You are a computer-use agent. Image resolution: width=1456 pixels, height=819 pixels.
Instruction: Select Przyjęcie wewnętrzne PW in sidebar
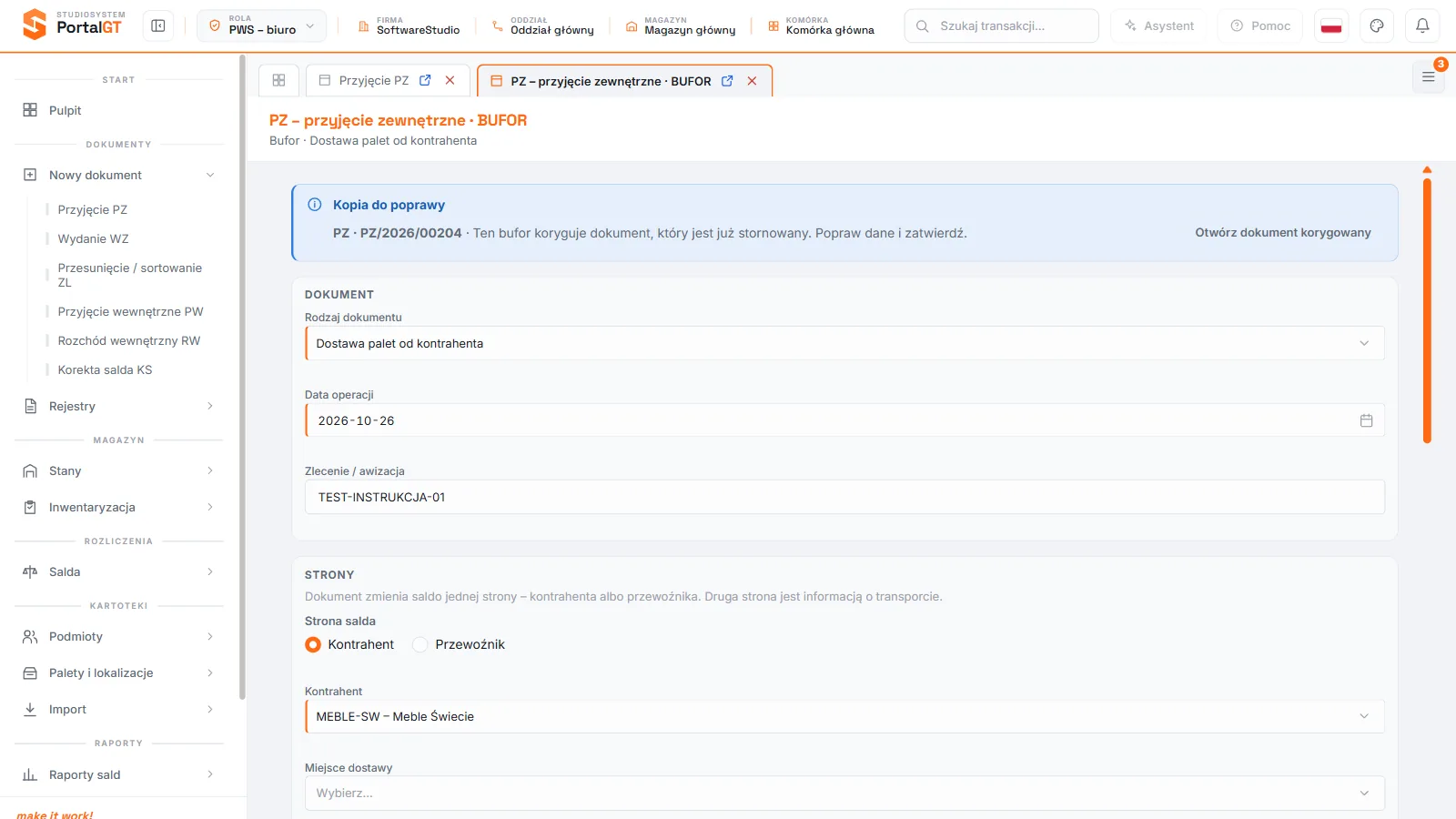[130, 311]
